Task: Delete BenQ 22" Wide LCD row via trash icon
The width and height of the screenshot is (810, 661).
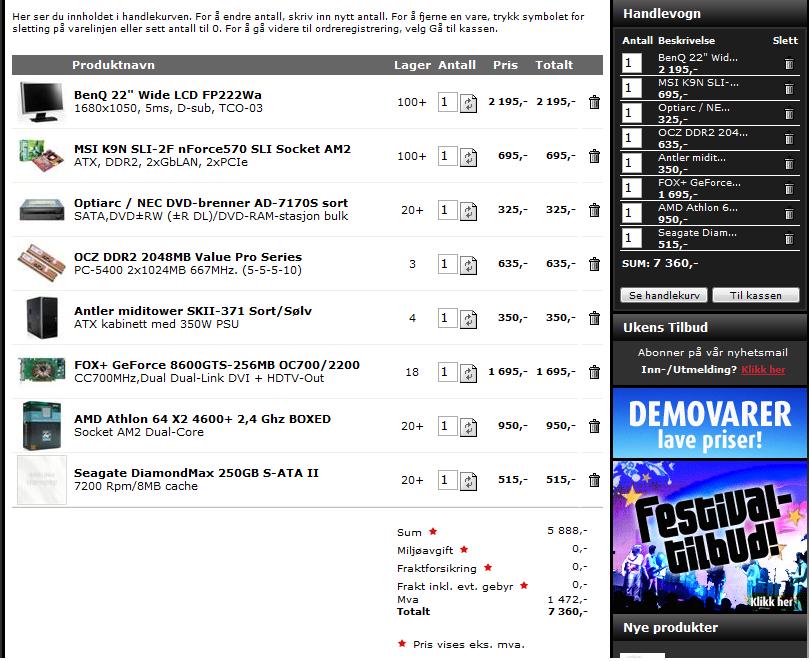Action: coord(594,102)
